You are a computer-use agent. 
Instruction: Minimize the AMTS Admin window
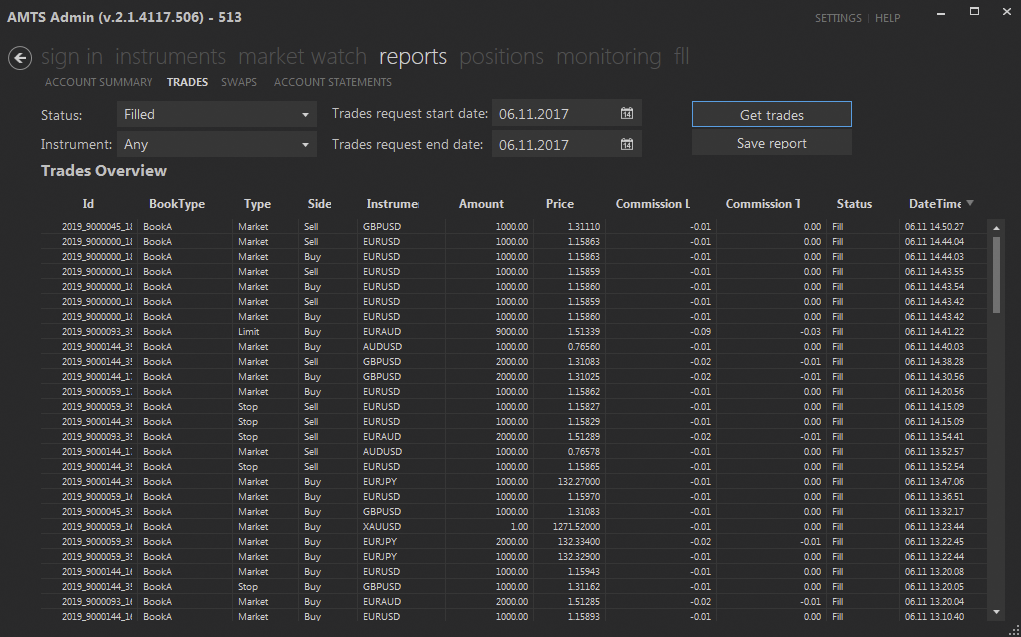pos(941,12)
